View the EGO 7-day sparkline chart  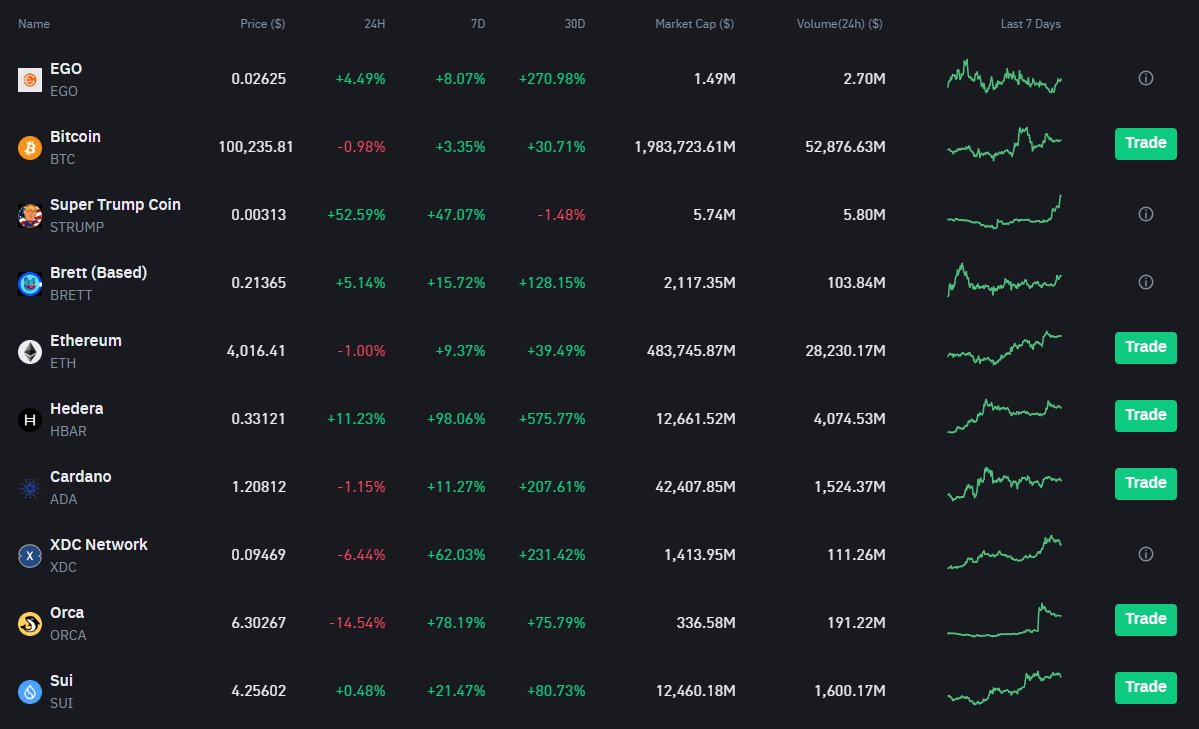pos(1004,76)
